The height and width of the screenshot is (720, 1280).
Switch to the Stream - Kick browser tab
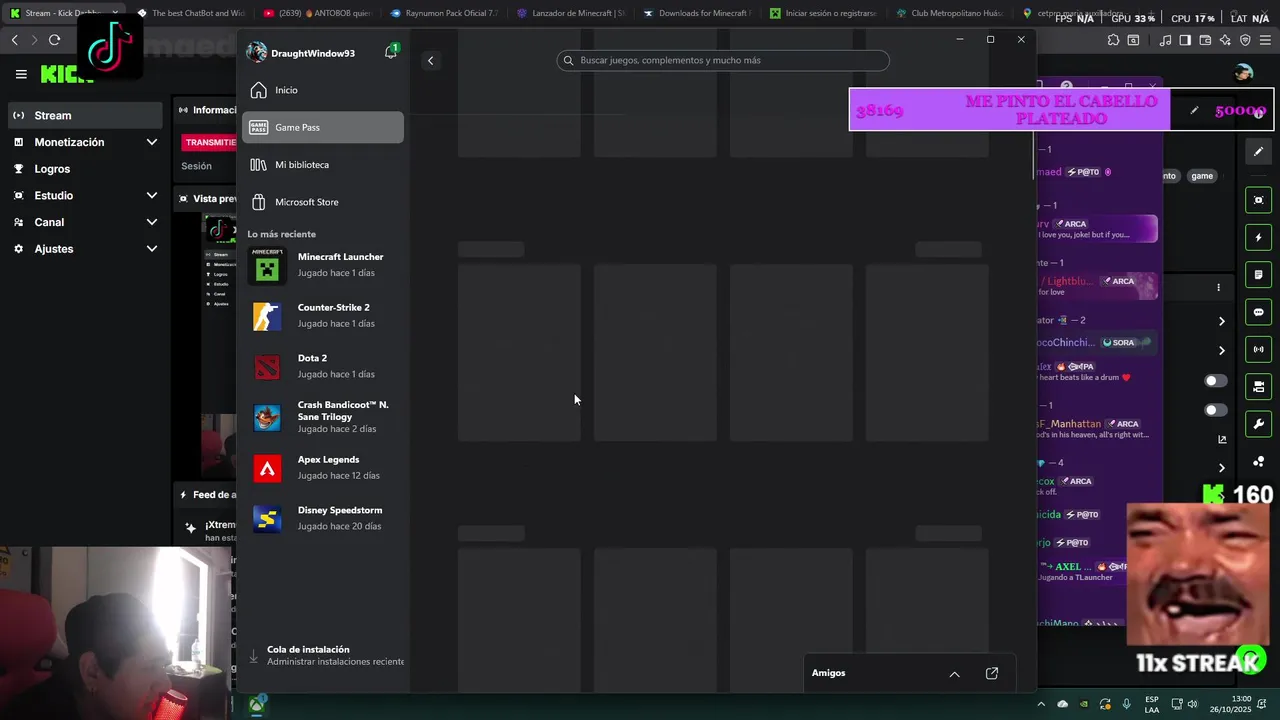(x=62, y=13)
